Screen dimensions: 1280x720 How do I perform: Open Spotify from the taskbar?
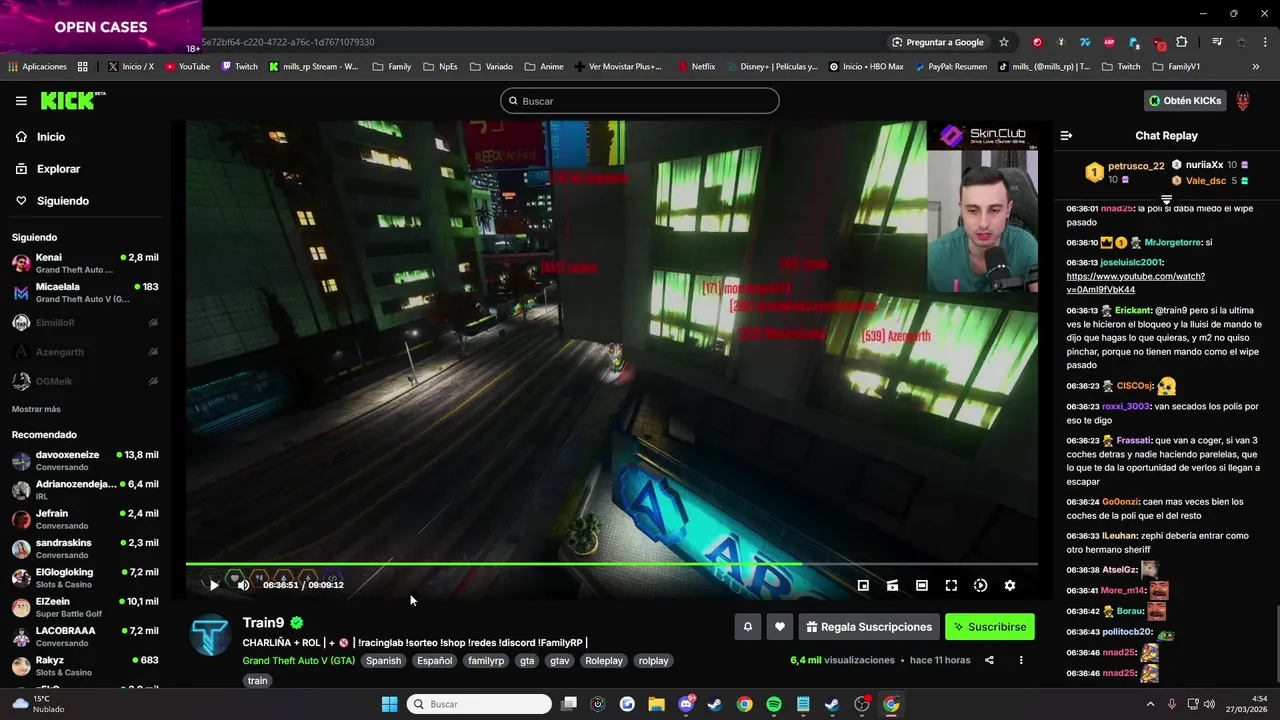774,704
